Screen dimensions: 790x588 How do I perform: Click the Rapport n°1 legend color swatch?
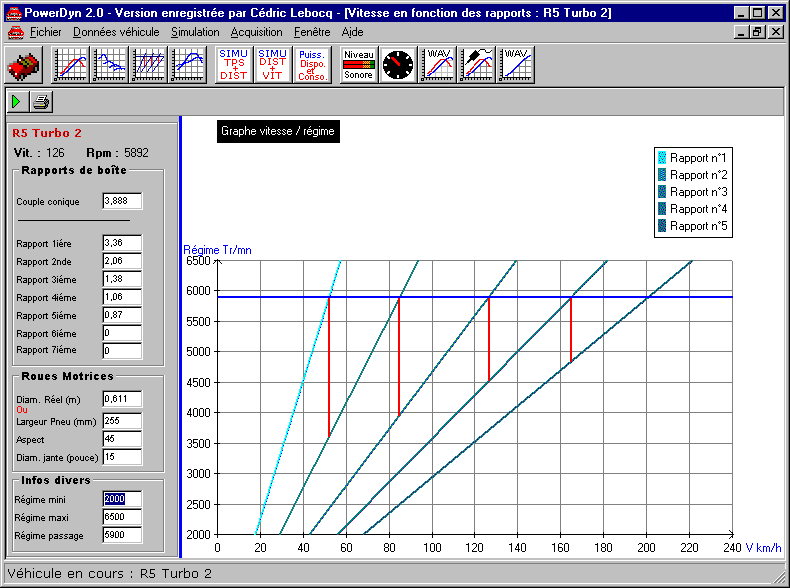[662, 158]
